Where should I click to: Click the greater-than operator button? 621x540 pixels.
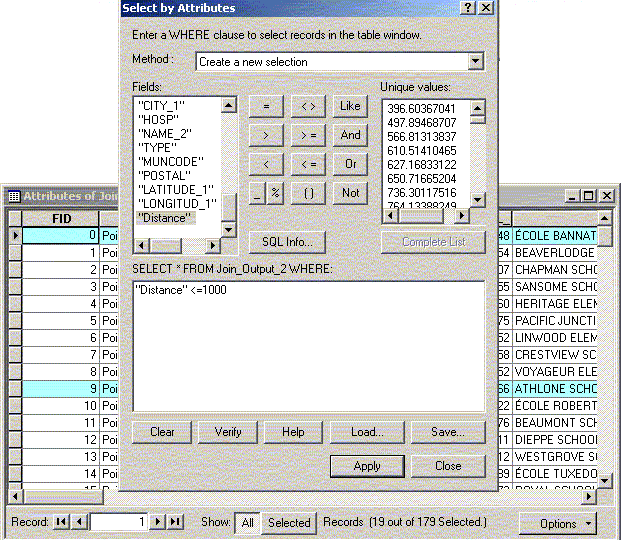(x=265, y=134)
